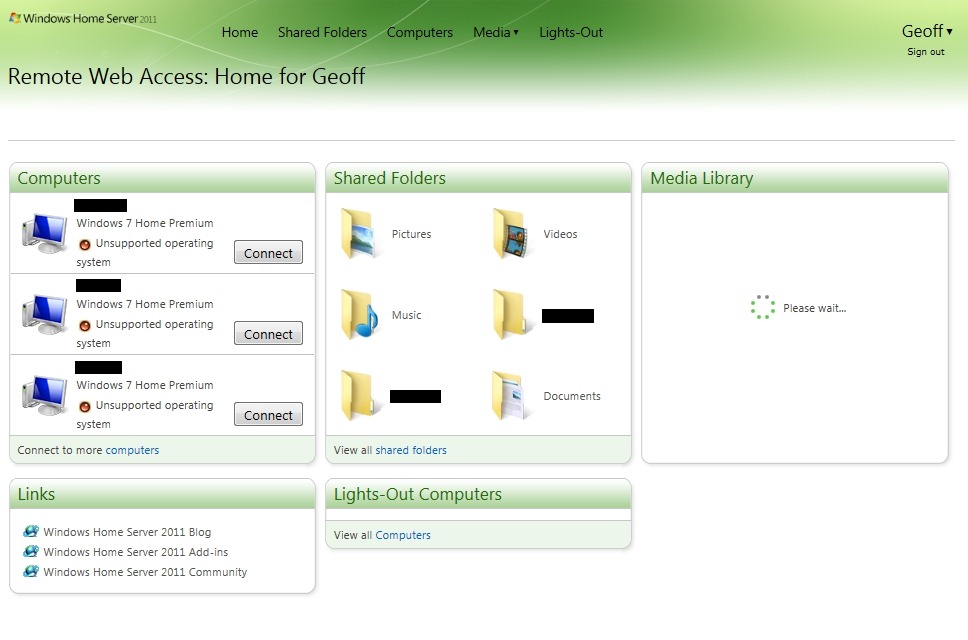
Task: Open the Shared Folders menu item
Action: tap(322, 32)
